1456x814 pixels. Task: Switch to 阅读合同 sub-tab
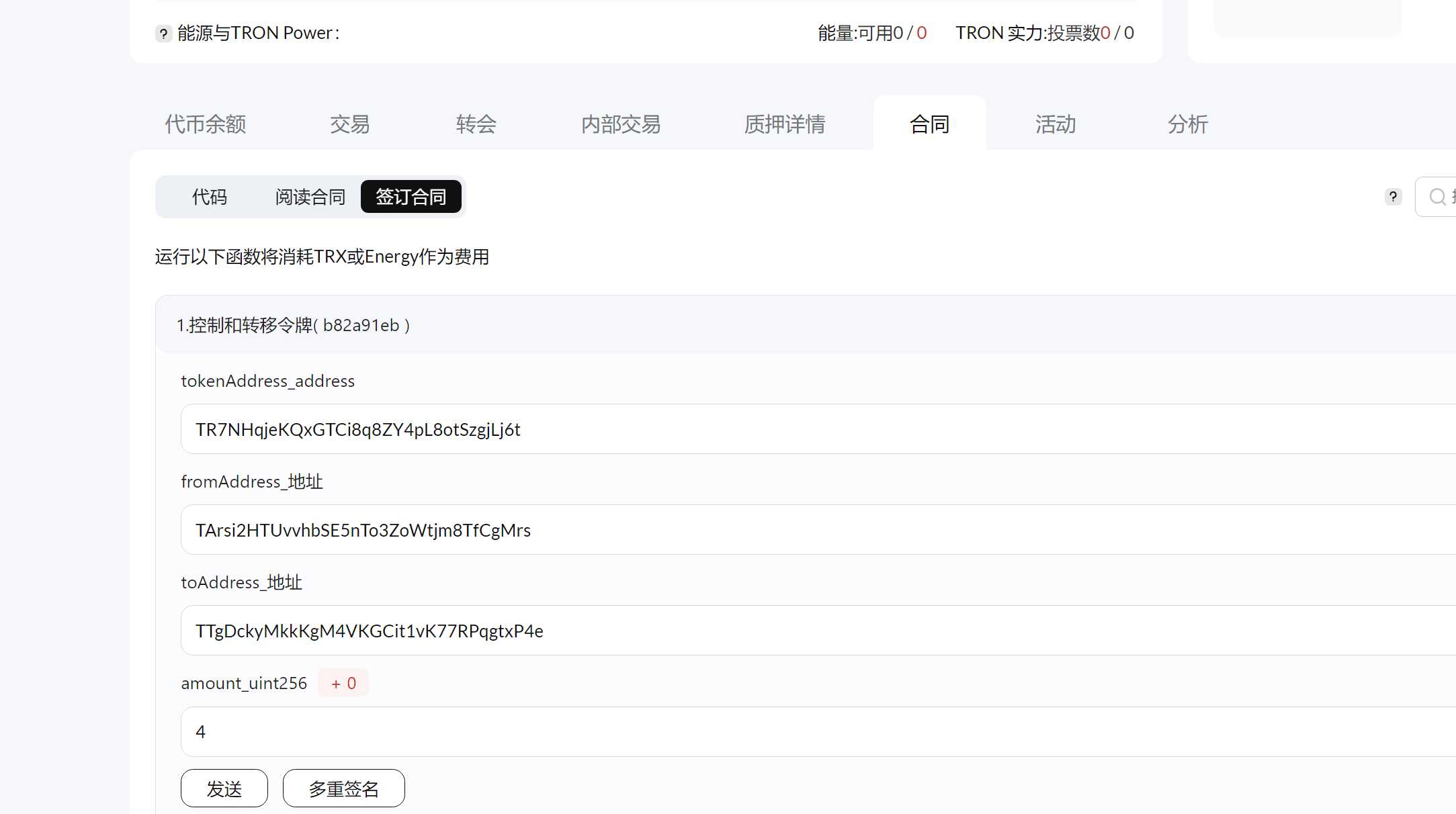tap(310, 197)
